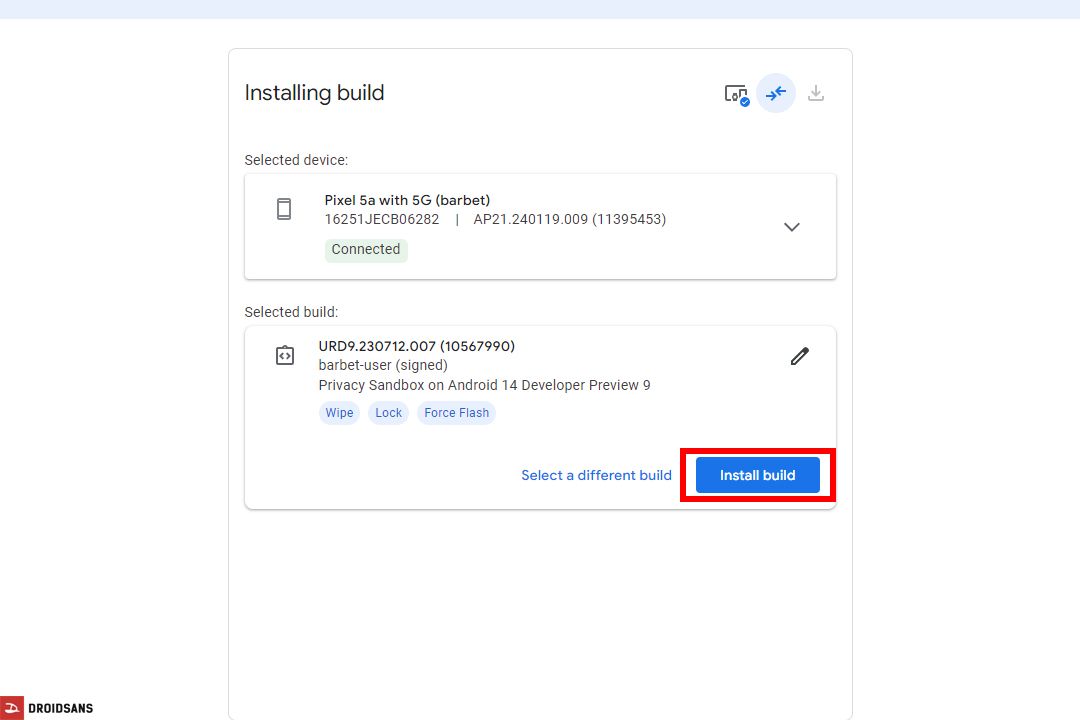Image resolution: width=1080 pixels, height=720 pixels.
Task: Toggle the Lock option chip
Action: (x=388, y=412)
